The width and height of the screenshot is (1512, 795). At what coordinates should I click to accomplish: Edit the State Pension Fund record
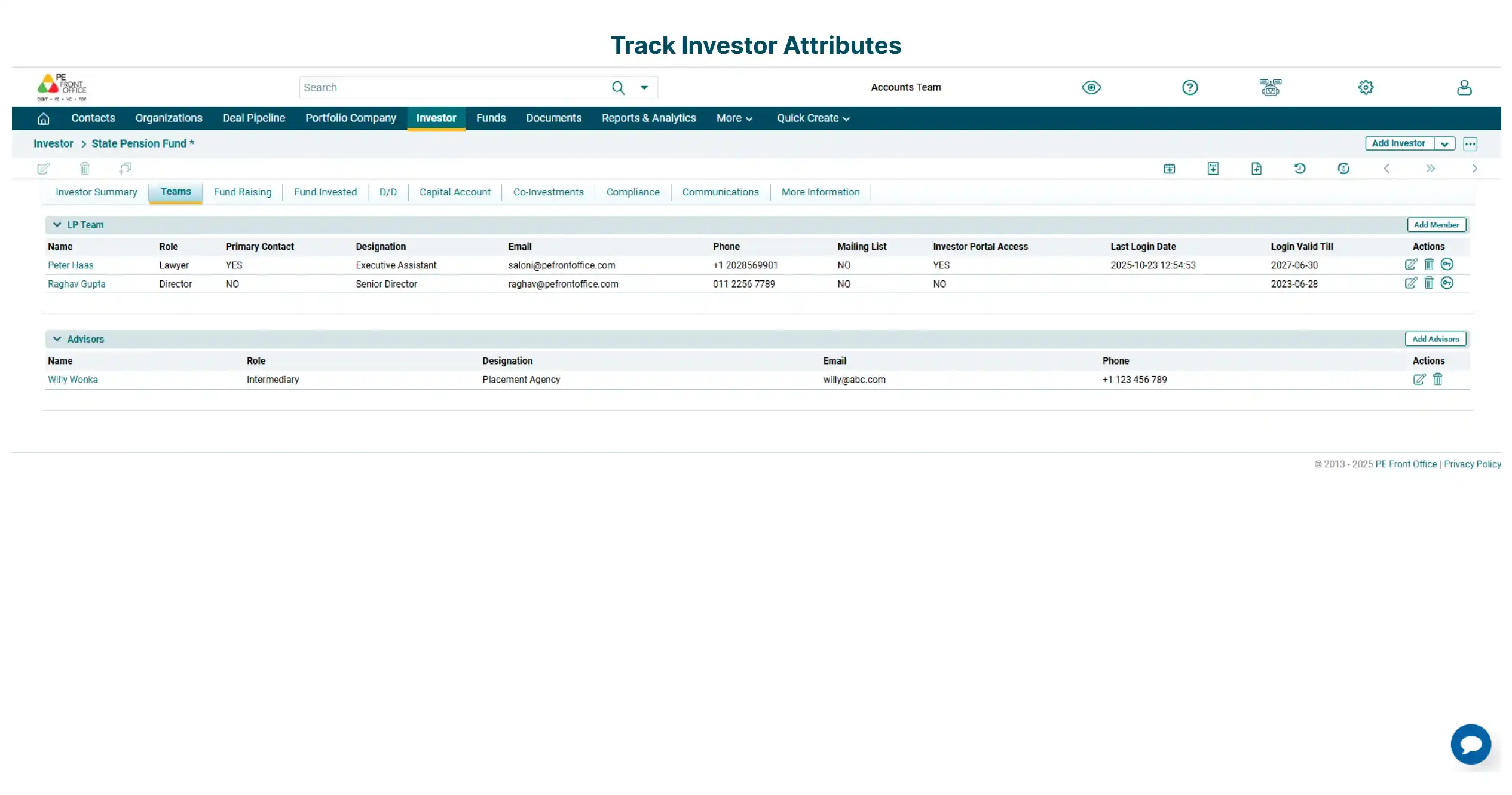click(x=44, y=169)
